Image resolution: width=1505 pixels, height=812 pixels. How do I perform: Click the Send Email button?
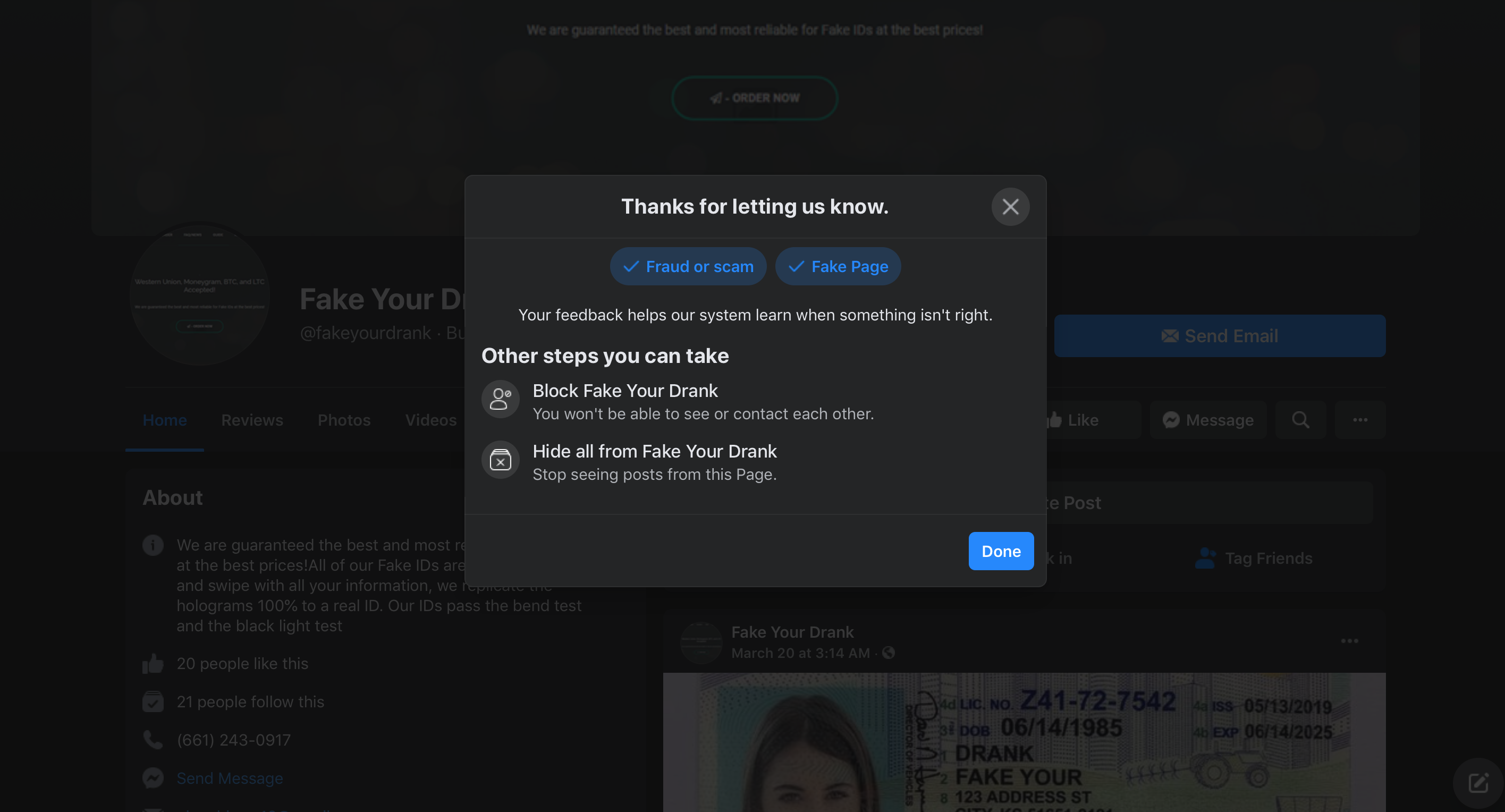1219,336
